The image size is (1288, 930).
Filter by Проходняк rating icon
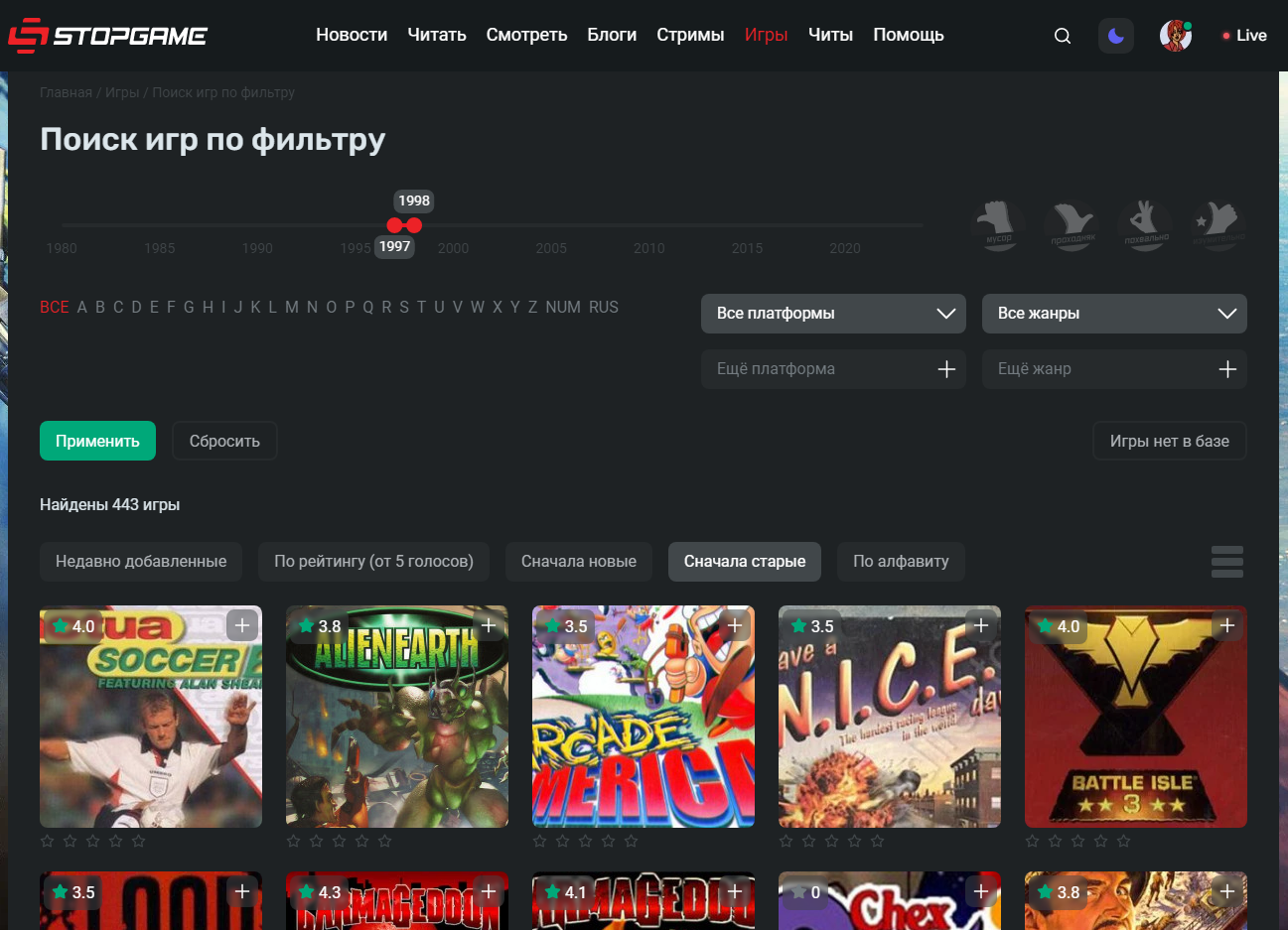[x=1073, y=225]
